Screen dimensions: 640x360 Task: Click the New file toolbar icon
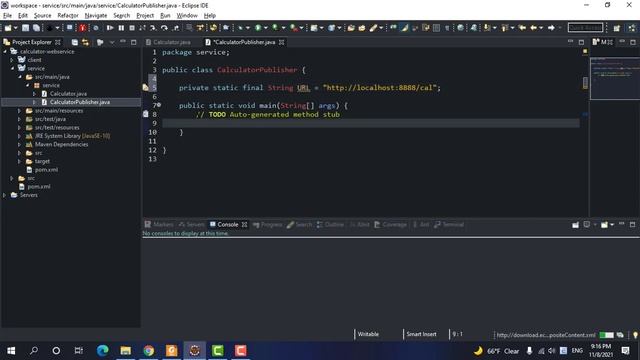click(8, 28)
